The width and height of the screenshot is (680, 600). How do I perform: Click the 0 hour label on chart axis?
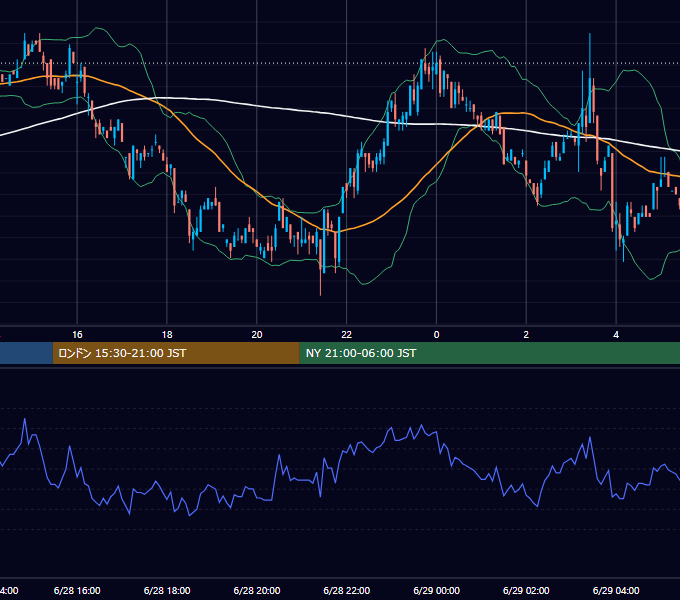(x=436, y=335)
